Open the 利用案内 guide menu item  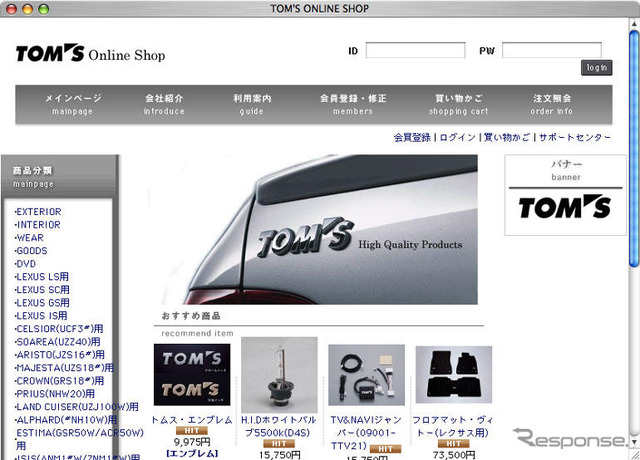click(252, 104)
